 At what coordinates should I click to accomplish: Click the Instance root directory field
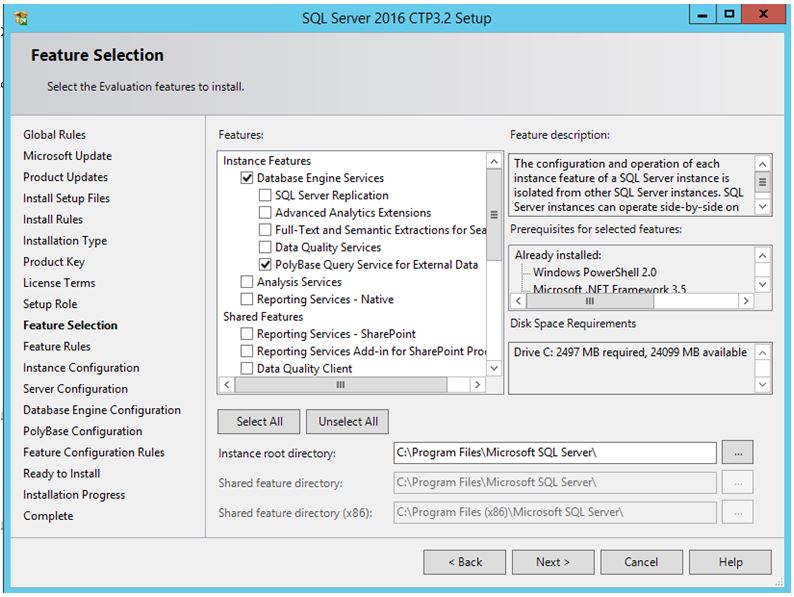click(554, 453)
